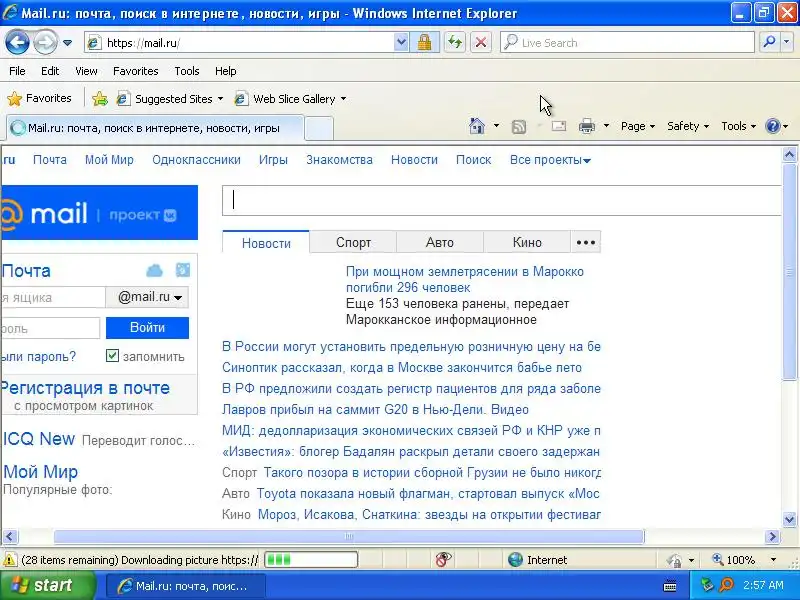
Task: Open the Morocco earthquake headline
Action: 464,279
